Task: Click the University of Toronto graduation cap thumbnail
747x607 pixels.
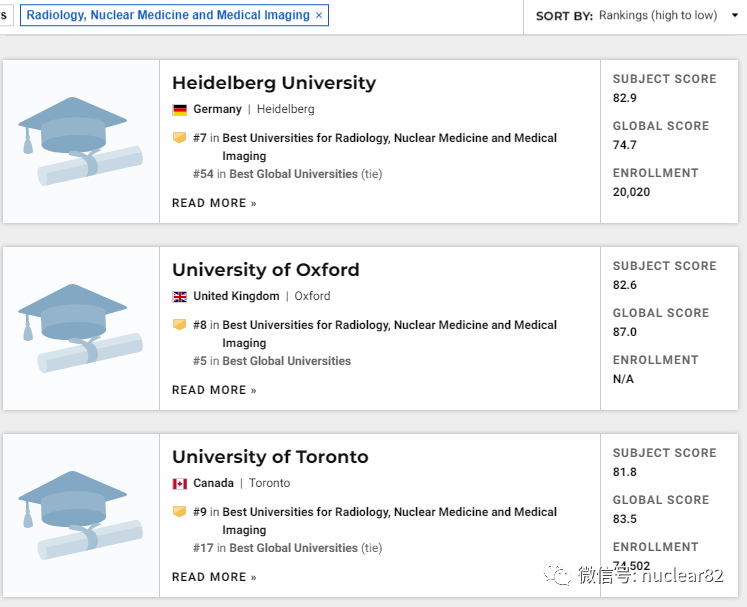Action: coord(80,515)
